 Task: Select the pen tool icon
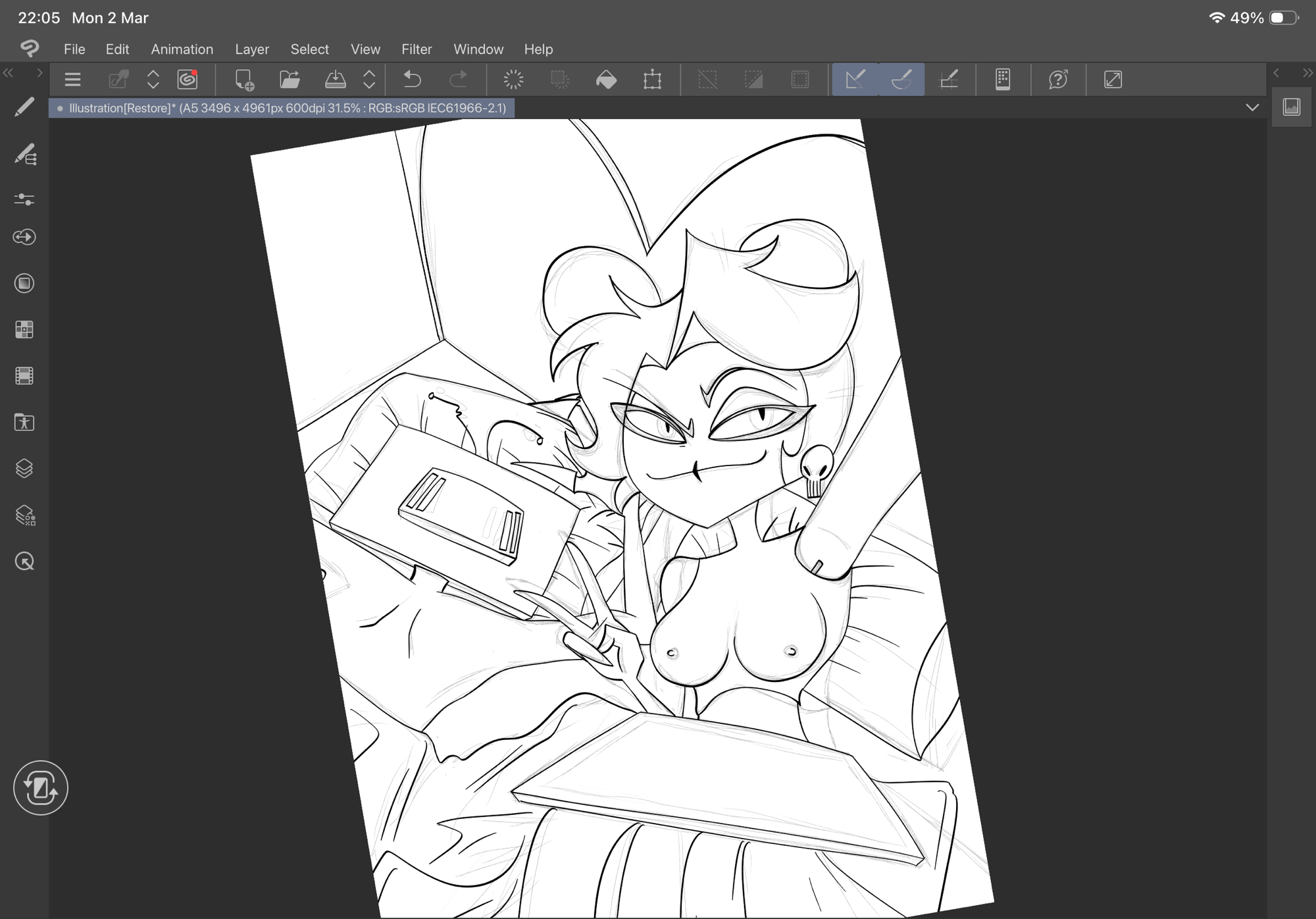point(24,107)
